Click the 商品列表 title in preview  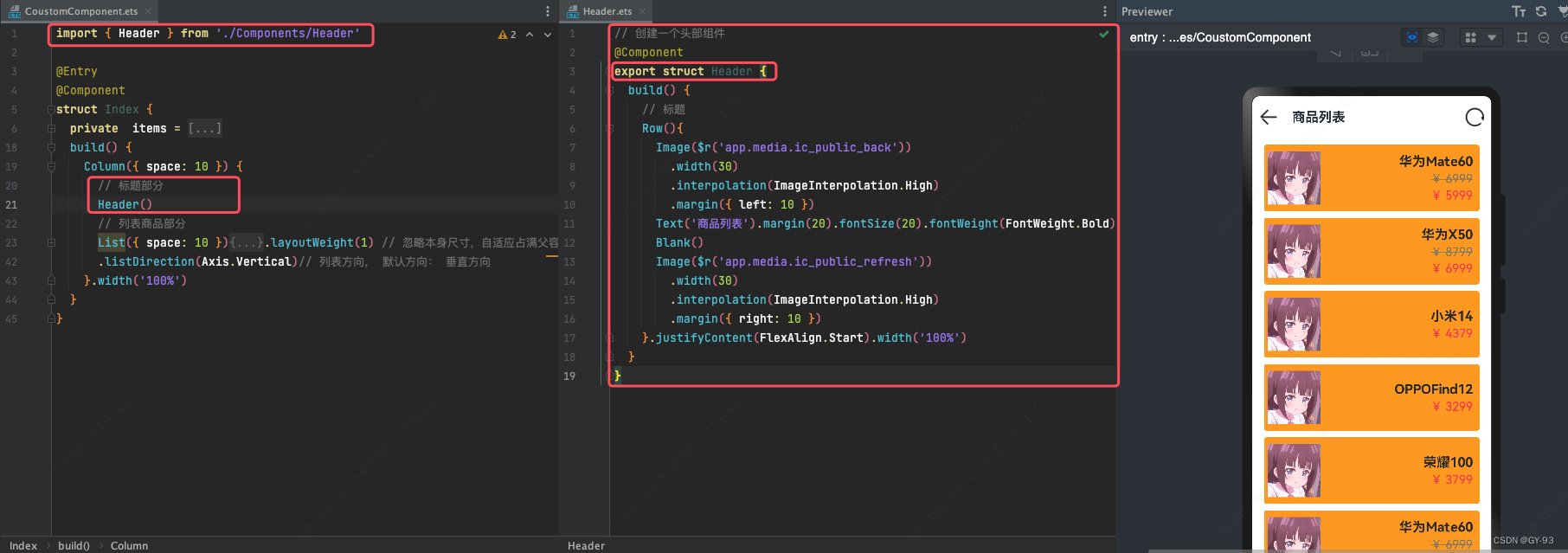click(1318, 117)
